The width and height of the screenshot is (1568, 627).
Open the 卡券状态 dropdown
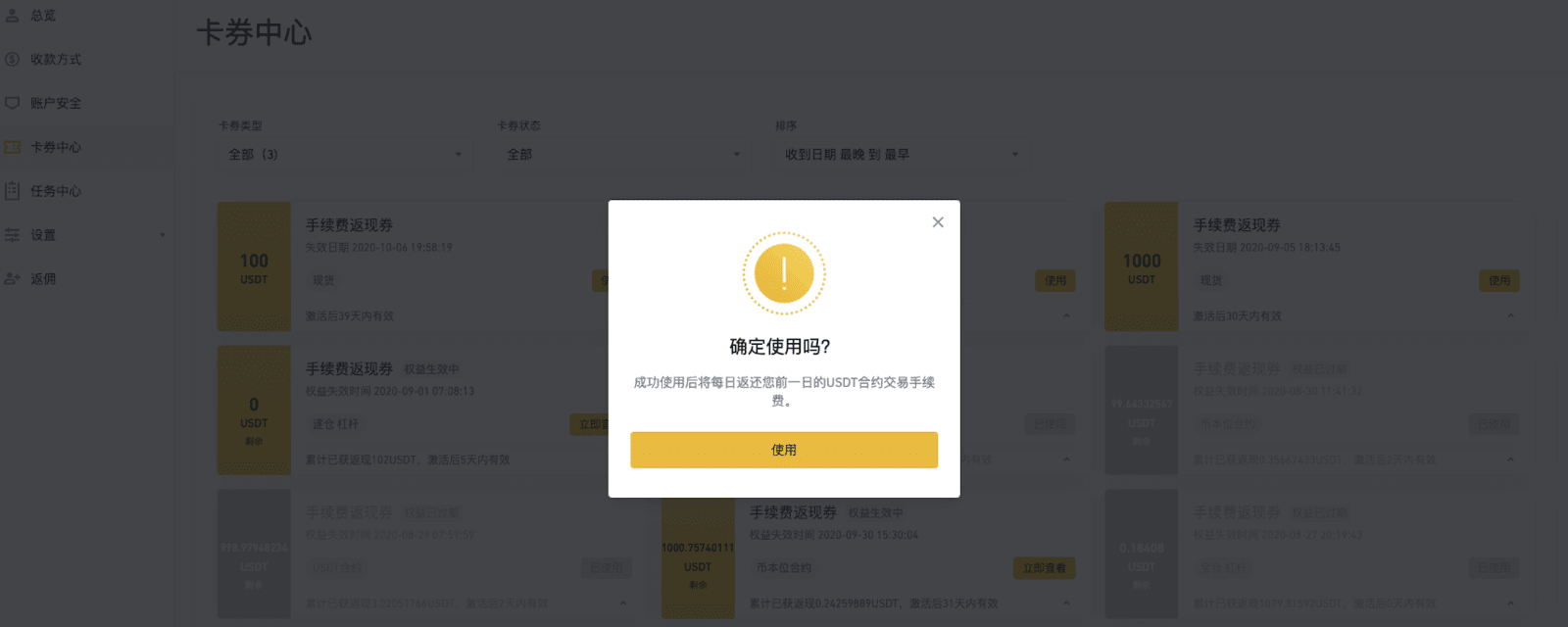click(x=621, y=154)
